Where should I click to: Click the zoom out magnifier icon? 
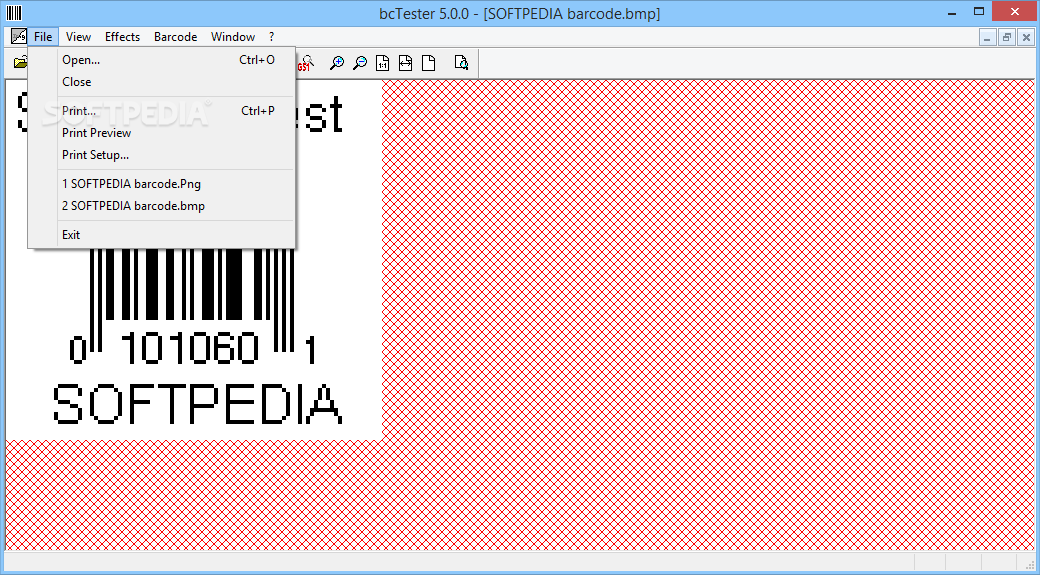click(360, 63)
